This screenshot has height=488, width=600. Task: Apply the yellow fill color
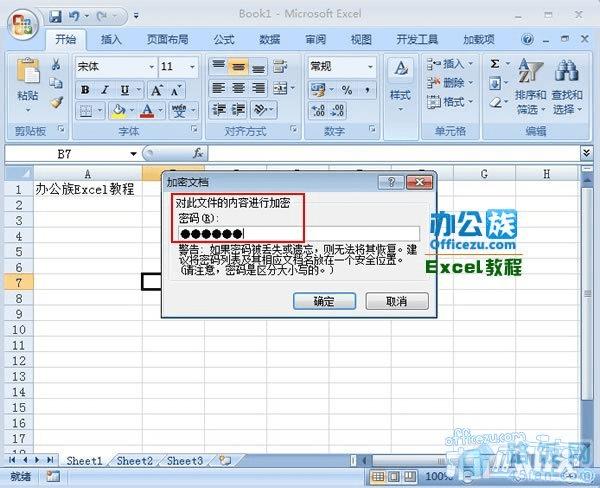click(x=118, y=111)
